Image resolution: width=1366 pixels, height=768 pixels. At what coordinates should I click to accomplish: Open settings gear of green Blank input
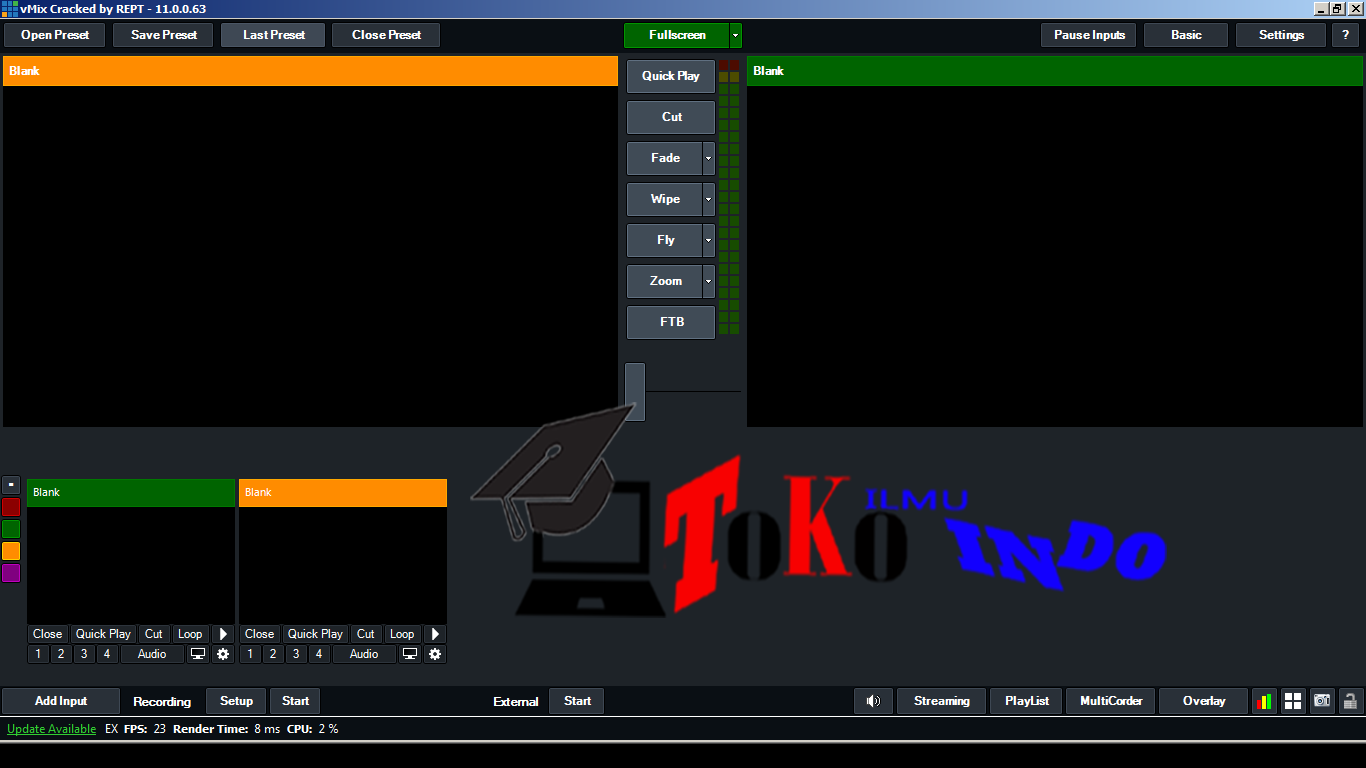pos(223,654)
